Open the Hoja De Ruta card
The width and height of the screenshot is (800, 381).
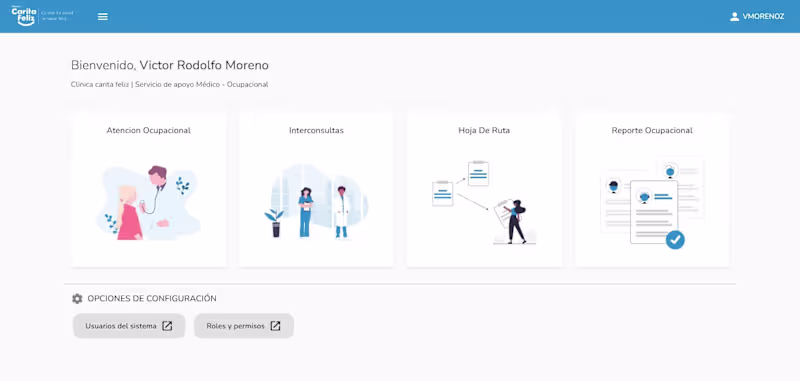(x=484, y=190)
